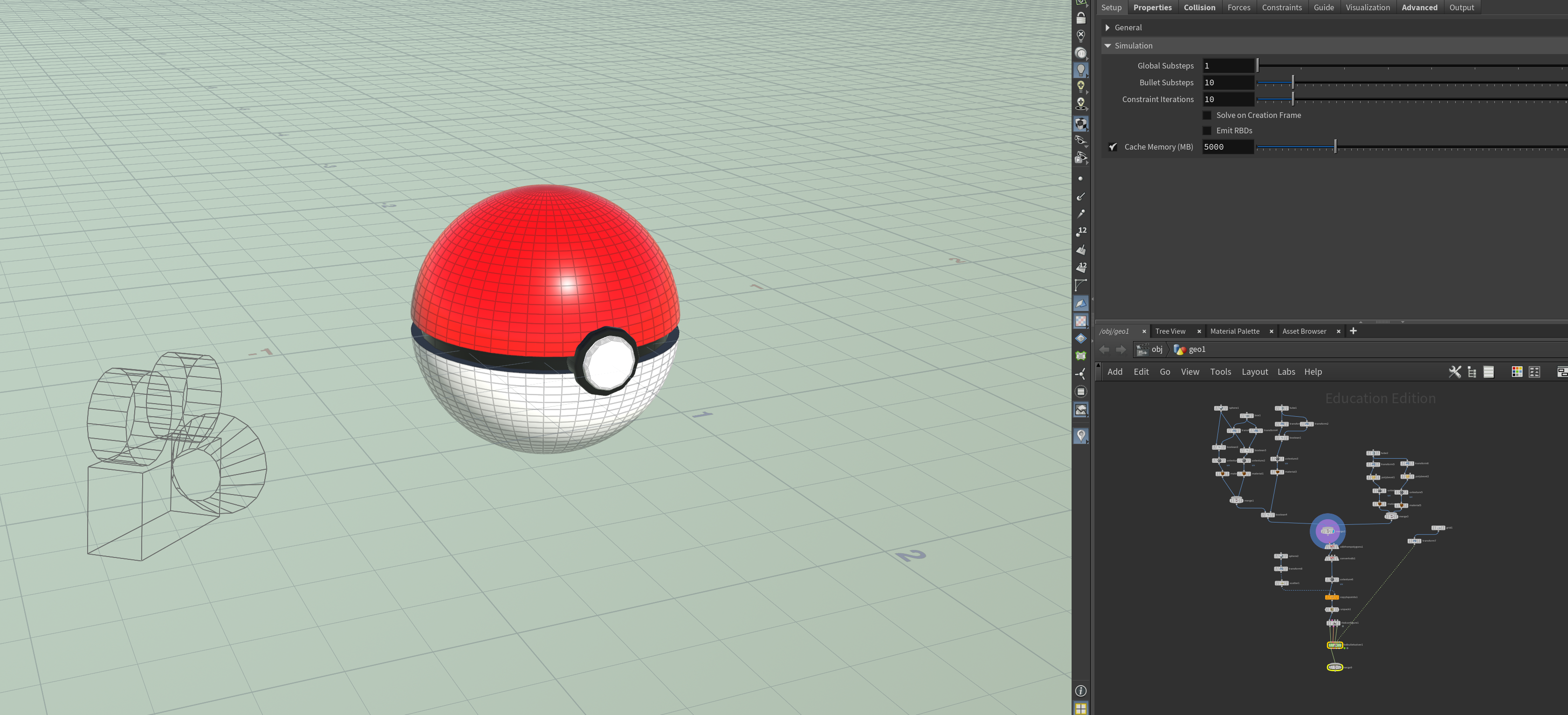This screenshot has width=1568, height=715.
Task: Open the node color palette icon
Action: [x=1516, y=372]
